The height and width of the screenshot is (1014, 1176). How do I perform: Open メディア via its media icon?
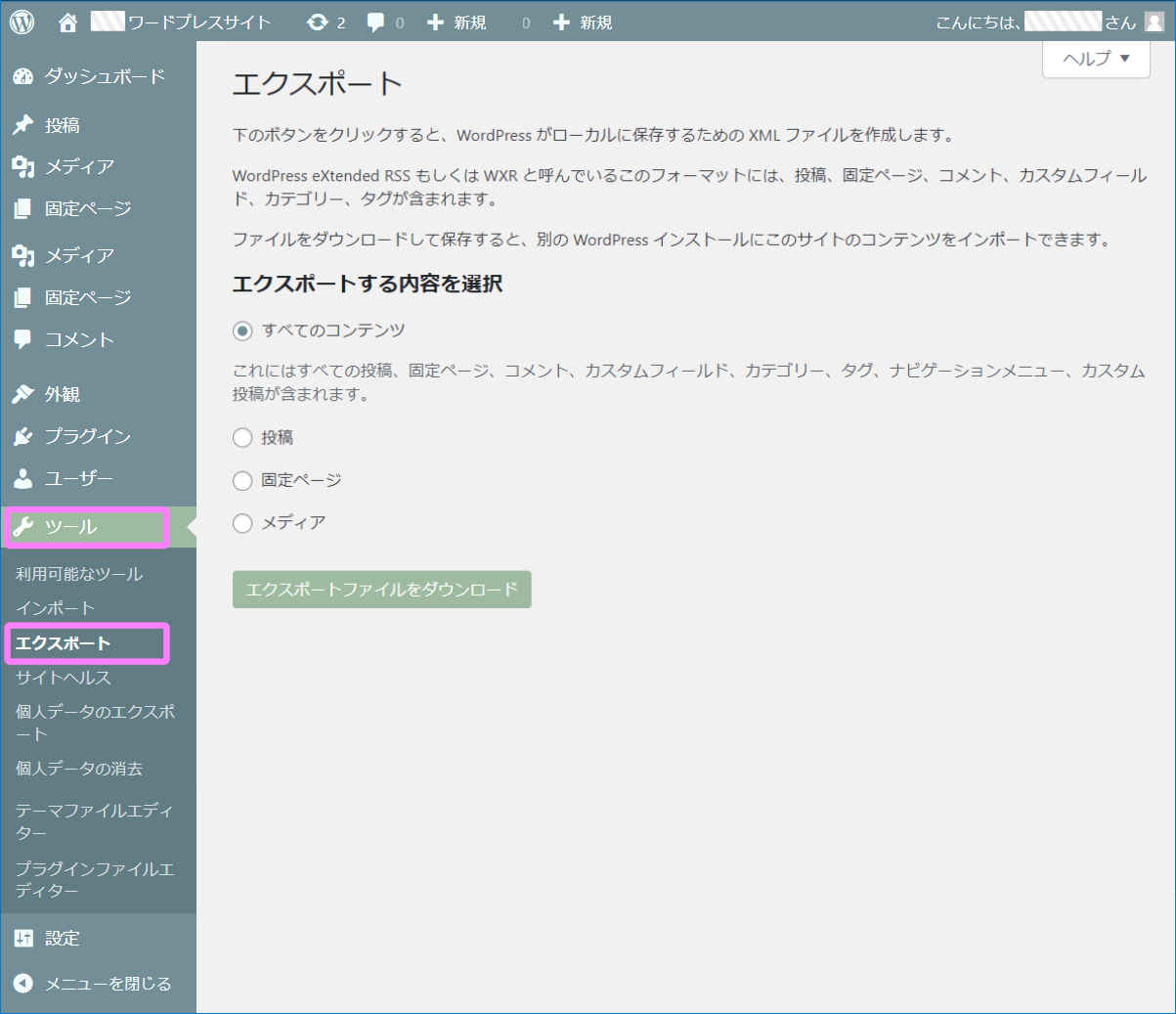click(x=22, y=166)
